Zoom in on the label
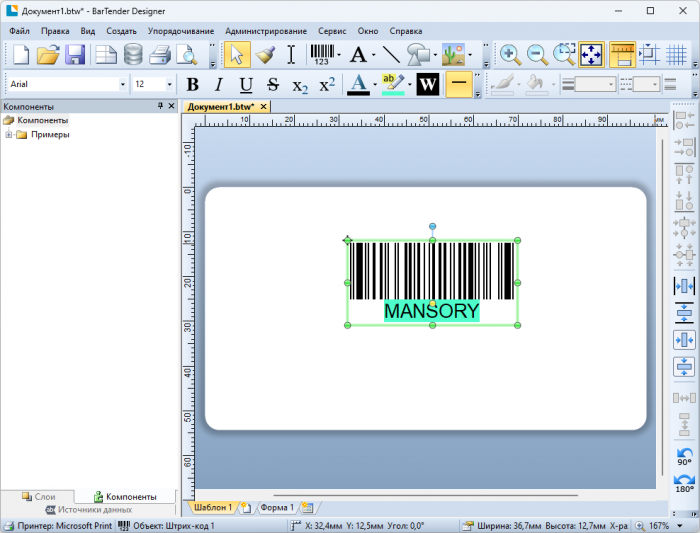Viewport: 700px width, 533px height. pos(510,55)
